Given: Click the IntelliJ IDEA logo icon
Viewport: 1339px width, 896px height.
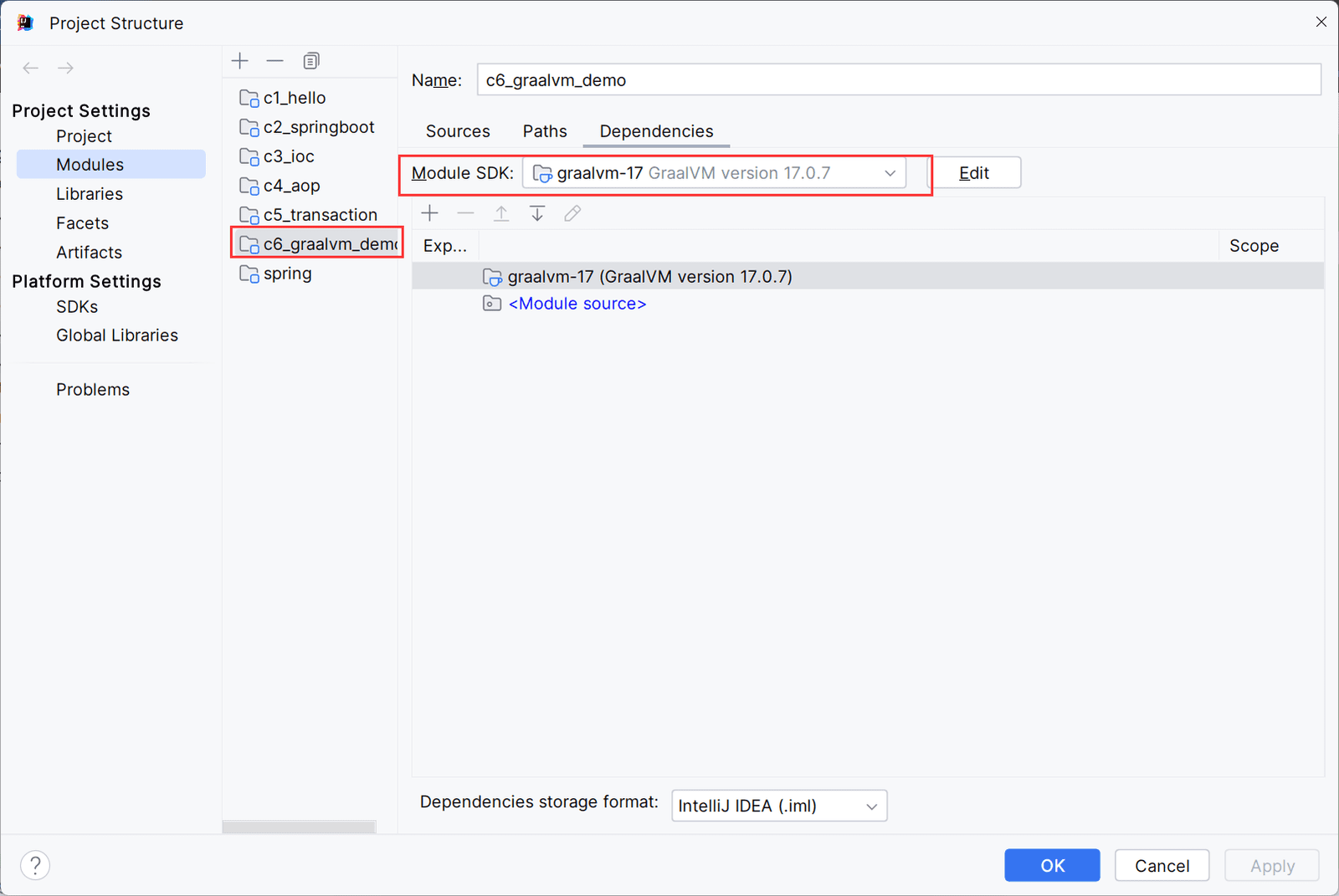Looking at the screenshot, I should [25, 23].
